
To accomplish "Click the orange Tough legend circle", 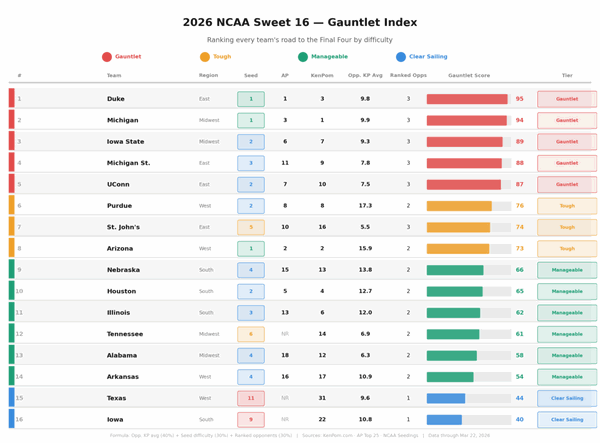I will point(205,57).
